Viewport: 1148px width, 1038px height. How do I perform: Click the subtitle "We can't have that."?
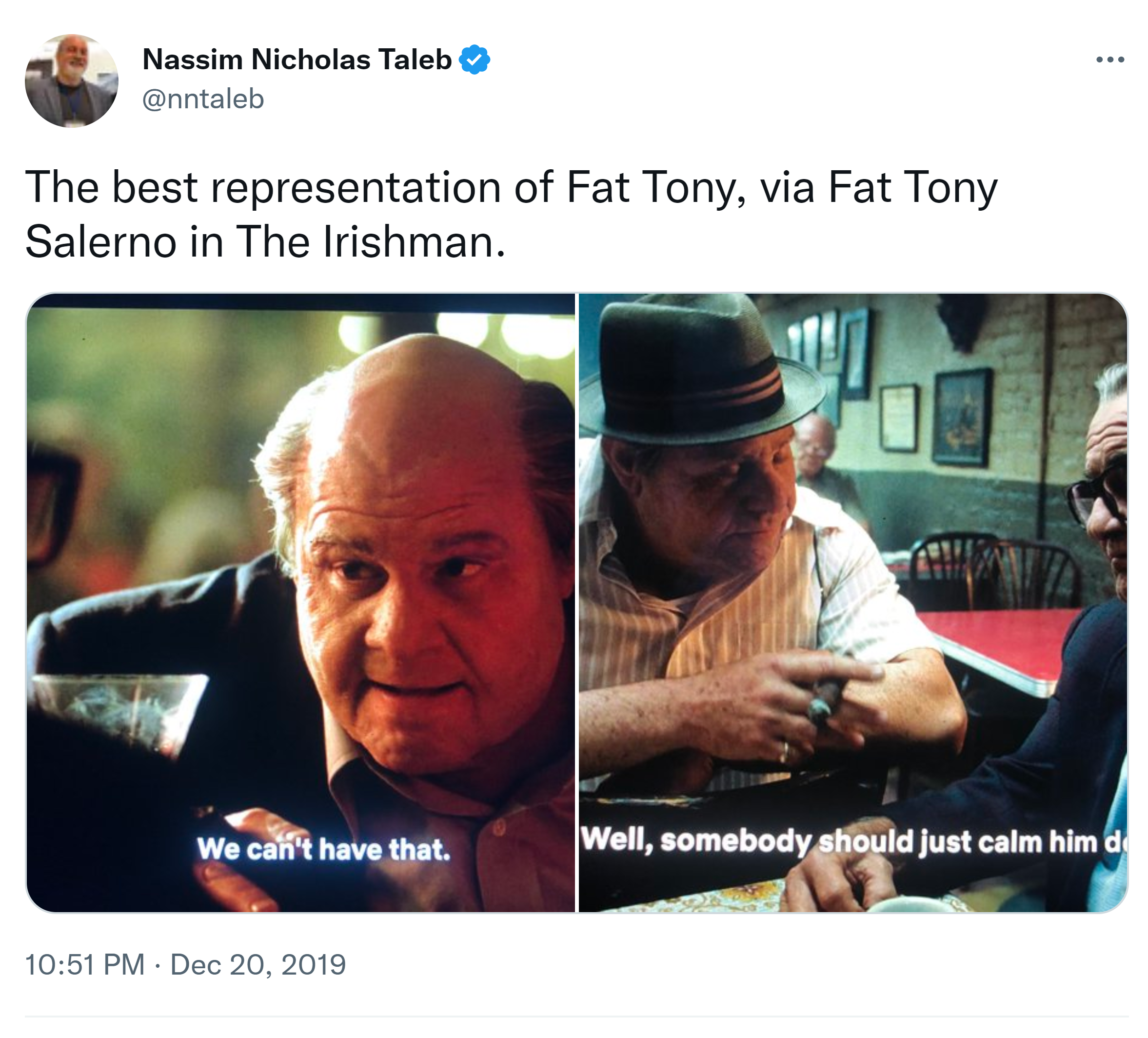pos(323,849)
